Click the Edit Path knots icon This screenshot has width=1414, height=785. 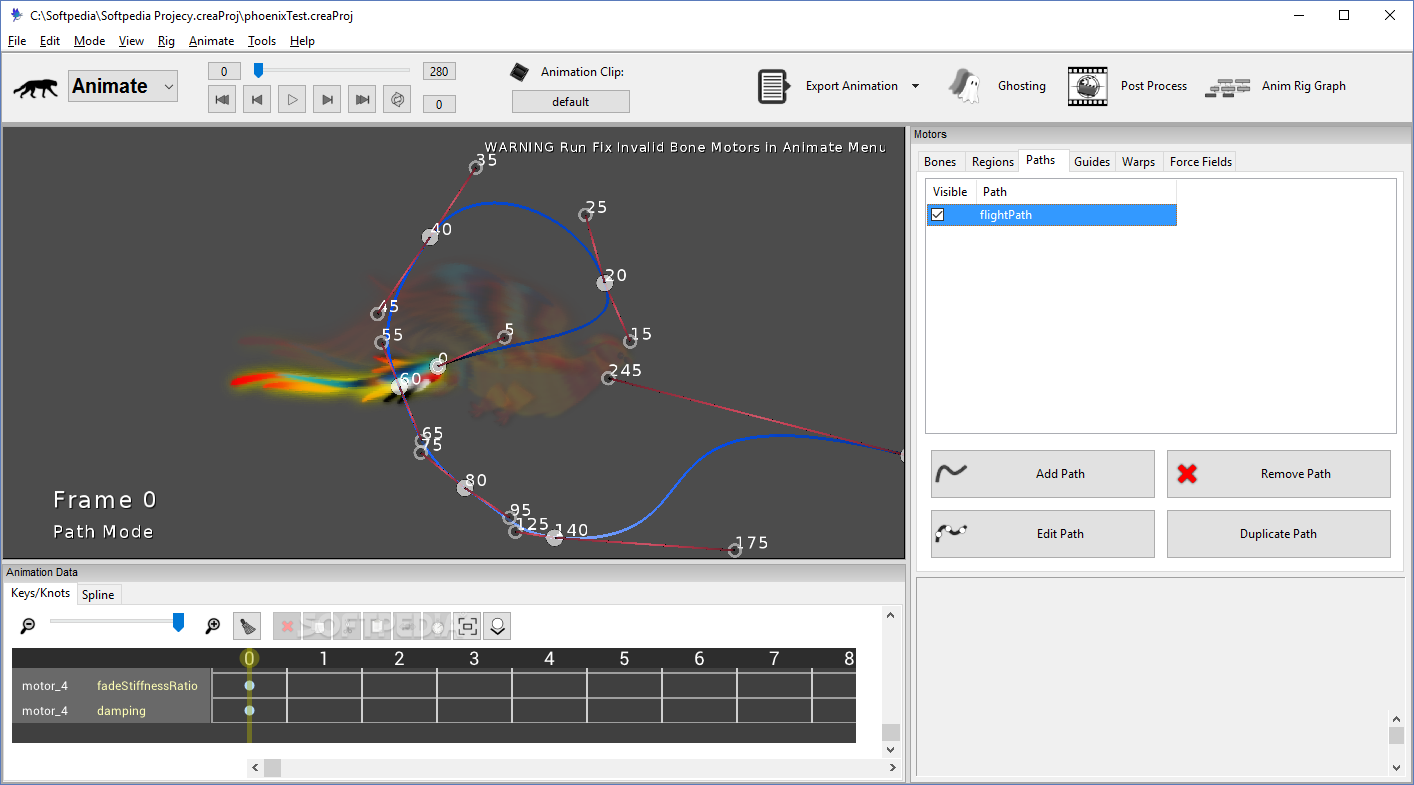951,533
